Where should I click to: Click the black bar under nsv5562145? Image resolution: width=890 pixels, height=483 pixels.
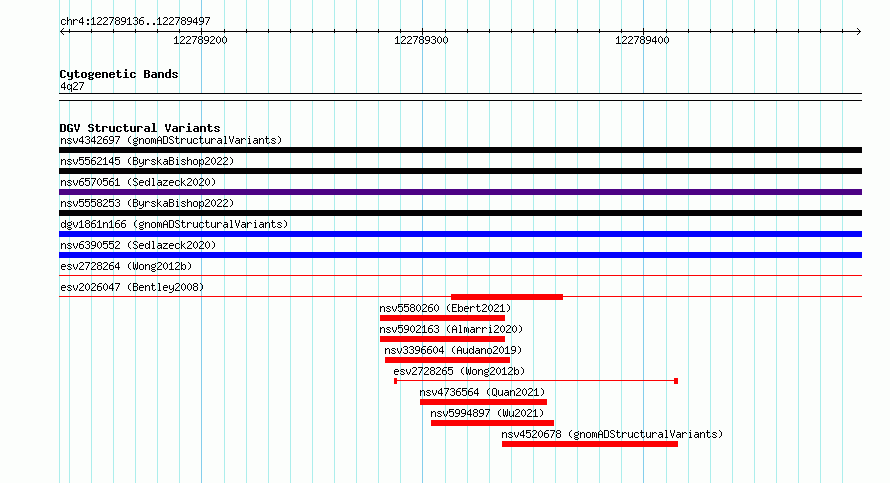point(460,171)
